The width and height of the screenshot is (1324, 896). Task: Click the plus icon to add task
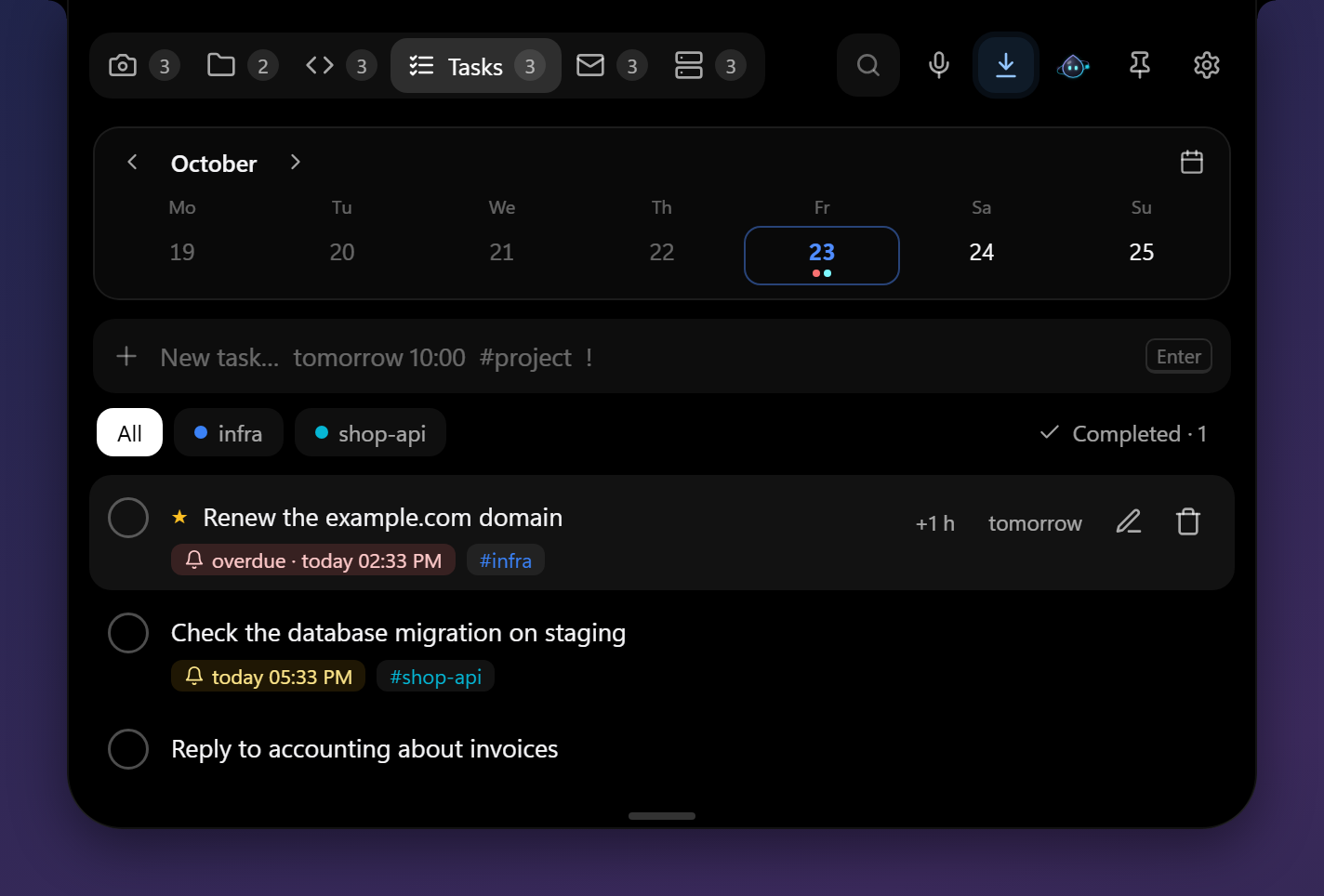126,357
